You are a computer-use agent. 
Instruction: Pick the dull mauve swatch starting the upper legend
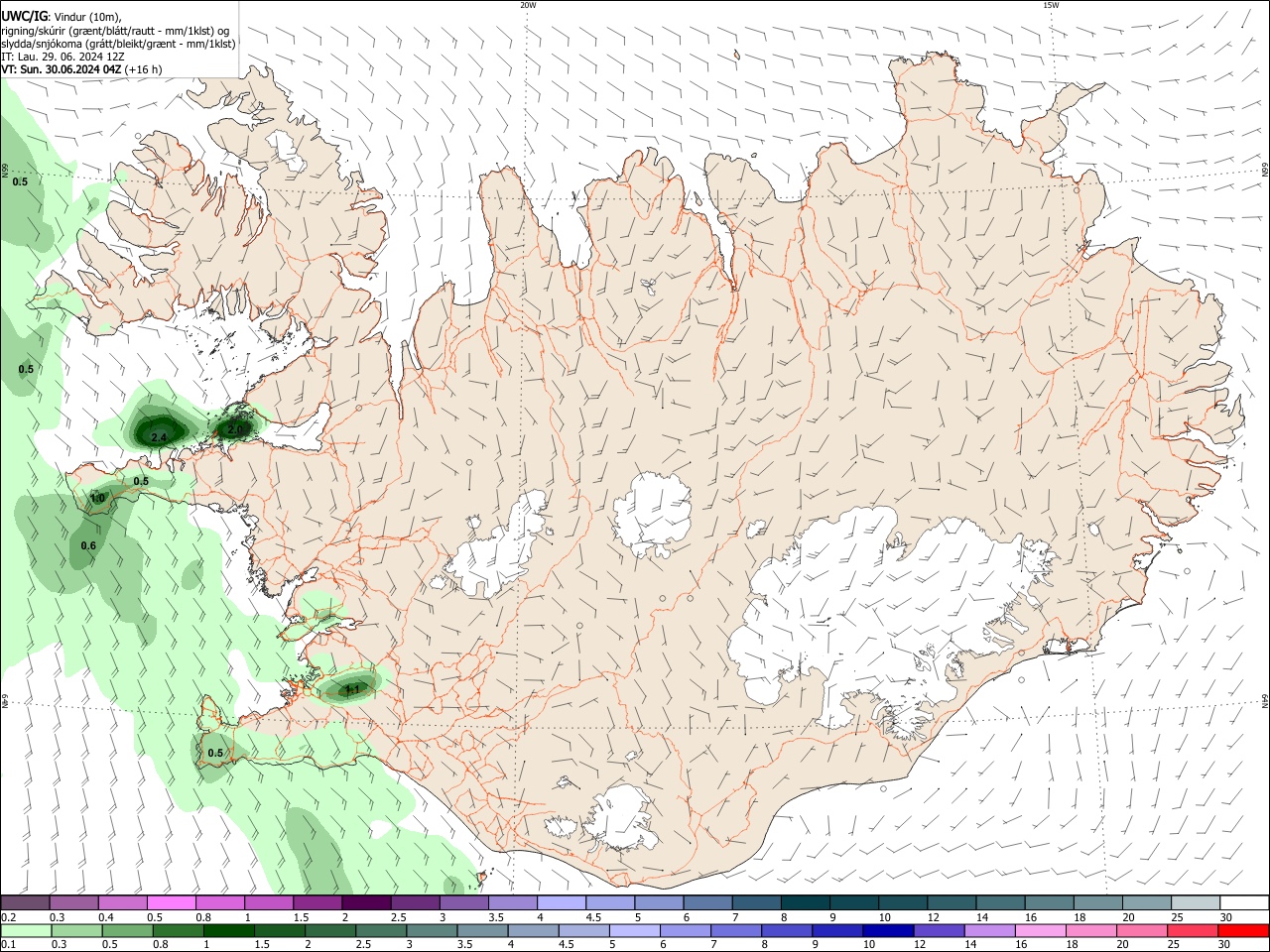click(x=26, y=903)
